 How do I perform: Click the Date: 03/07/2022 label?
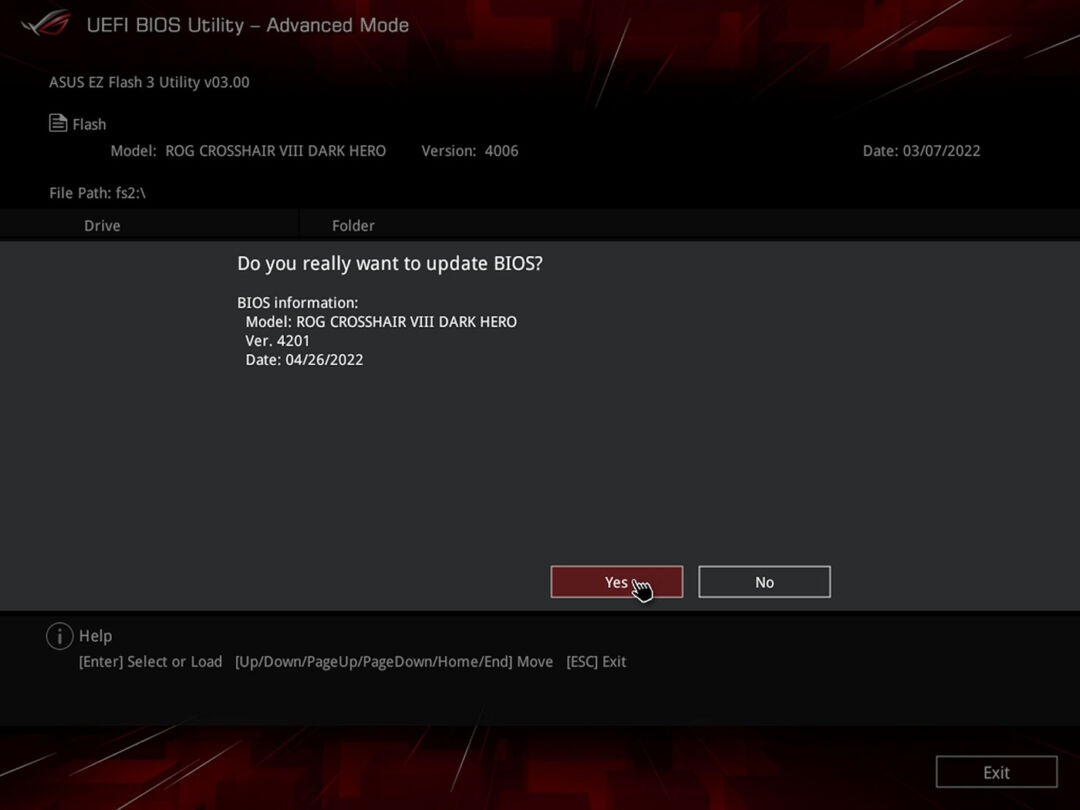[921, 150]
